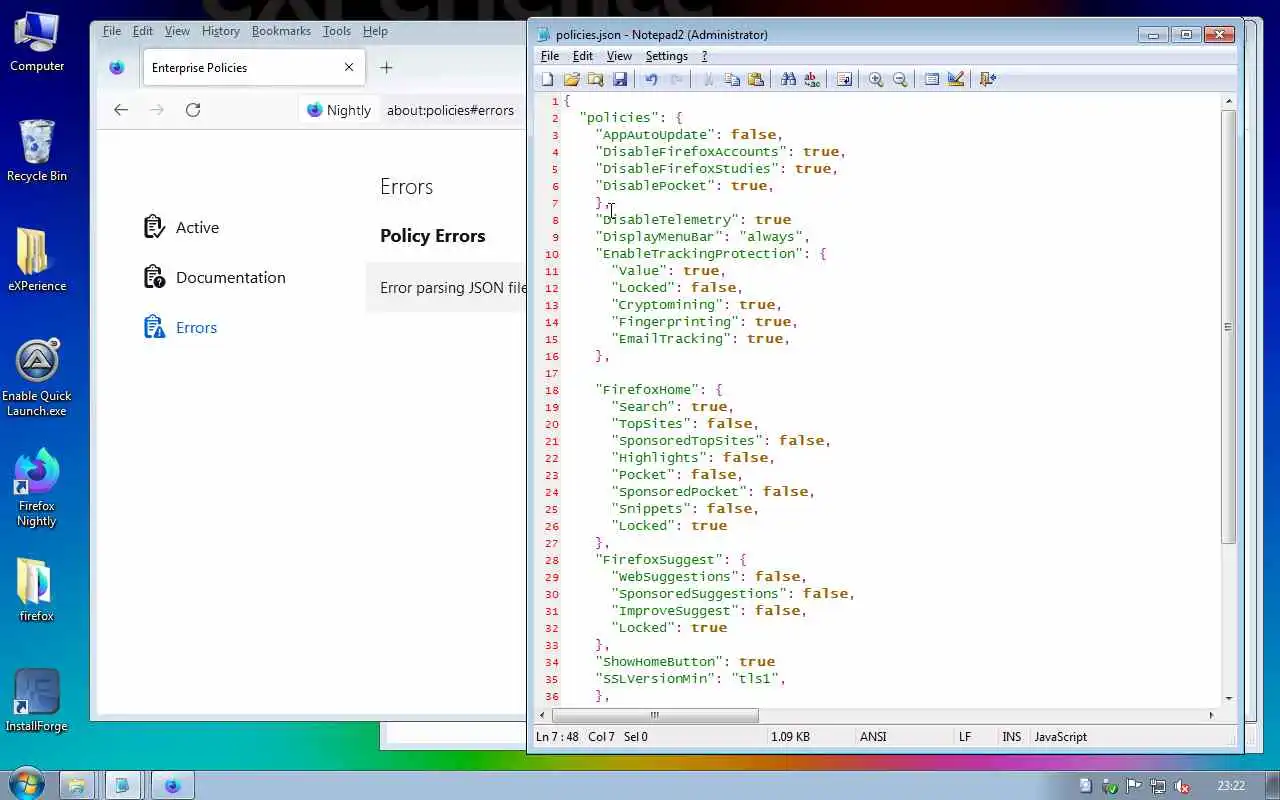
Task: Click the ANSI encoding in status bar
Action: [873, 737]
